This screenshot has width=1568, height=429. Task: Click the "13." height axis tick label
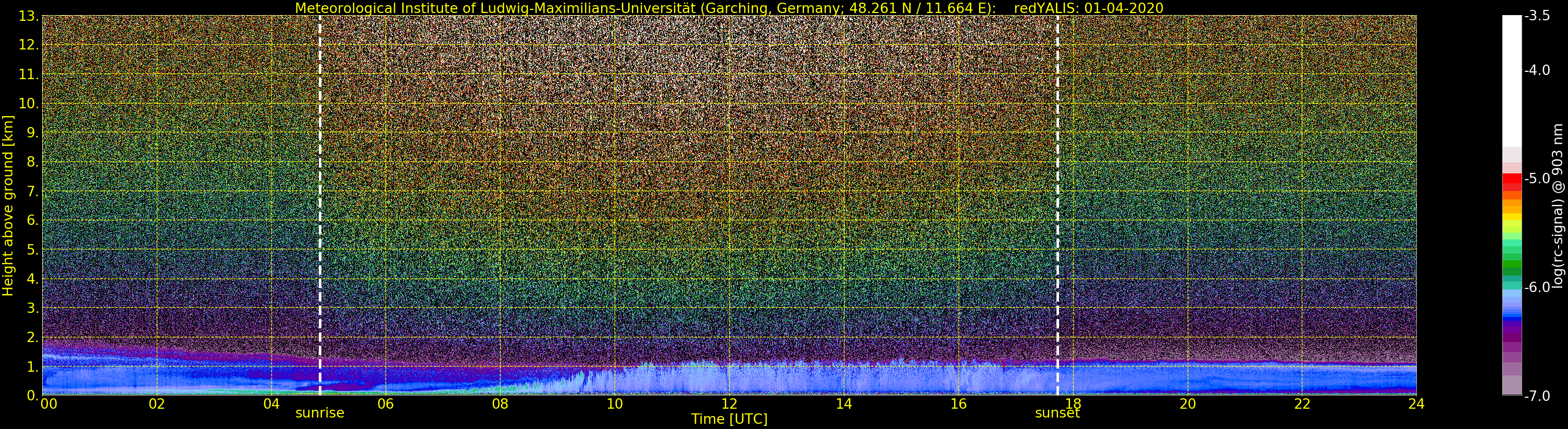click(29, 17)
